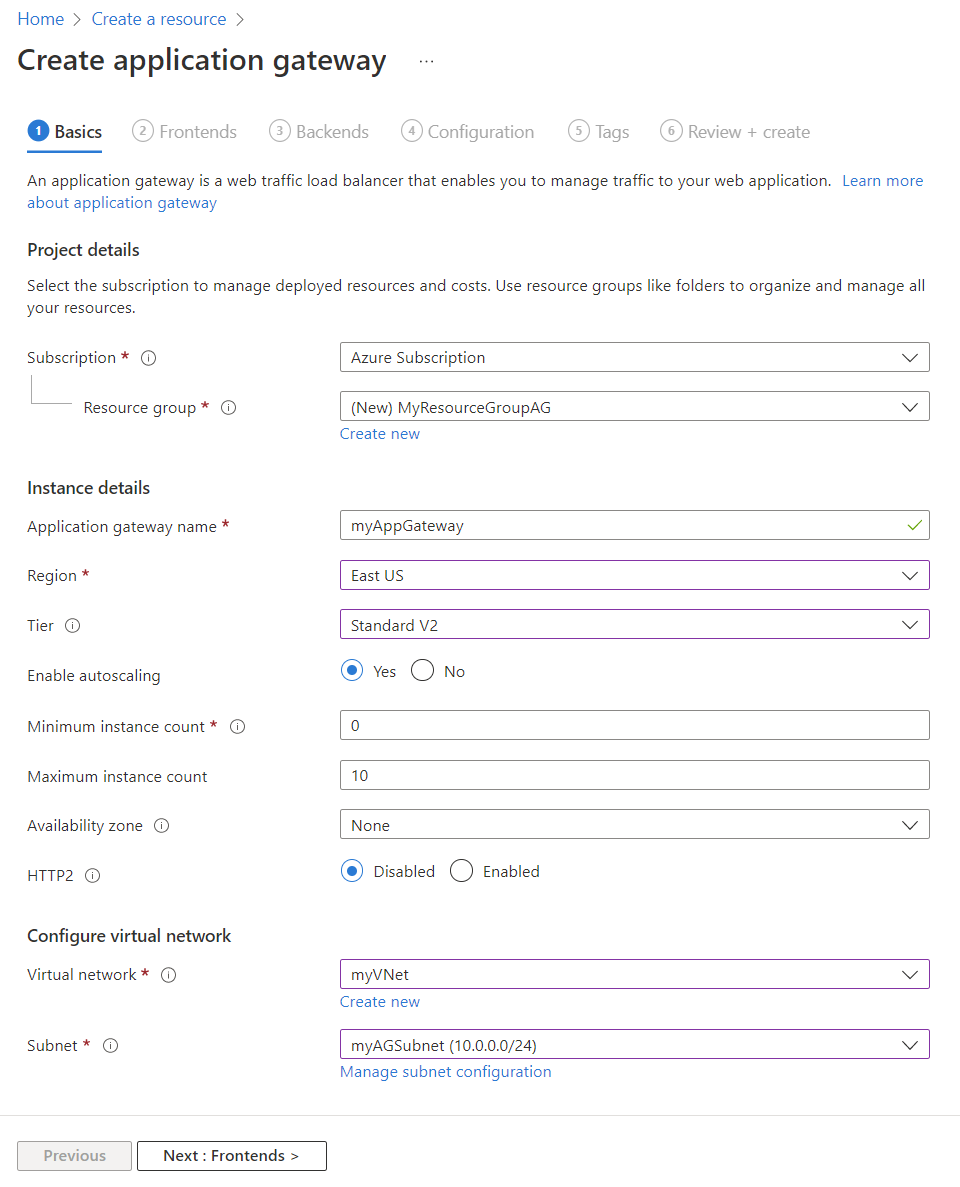This screenshot has height=1187, width=960.
Task: Open the Region dropdown
Action: pyautogui.click(x=634, y=575)
